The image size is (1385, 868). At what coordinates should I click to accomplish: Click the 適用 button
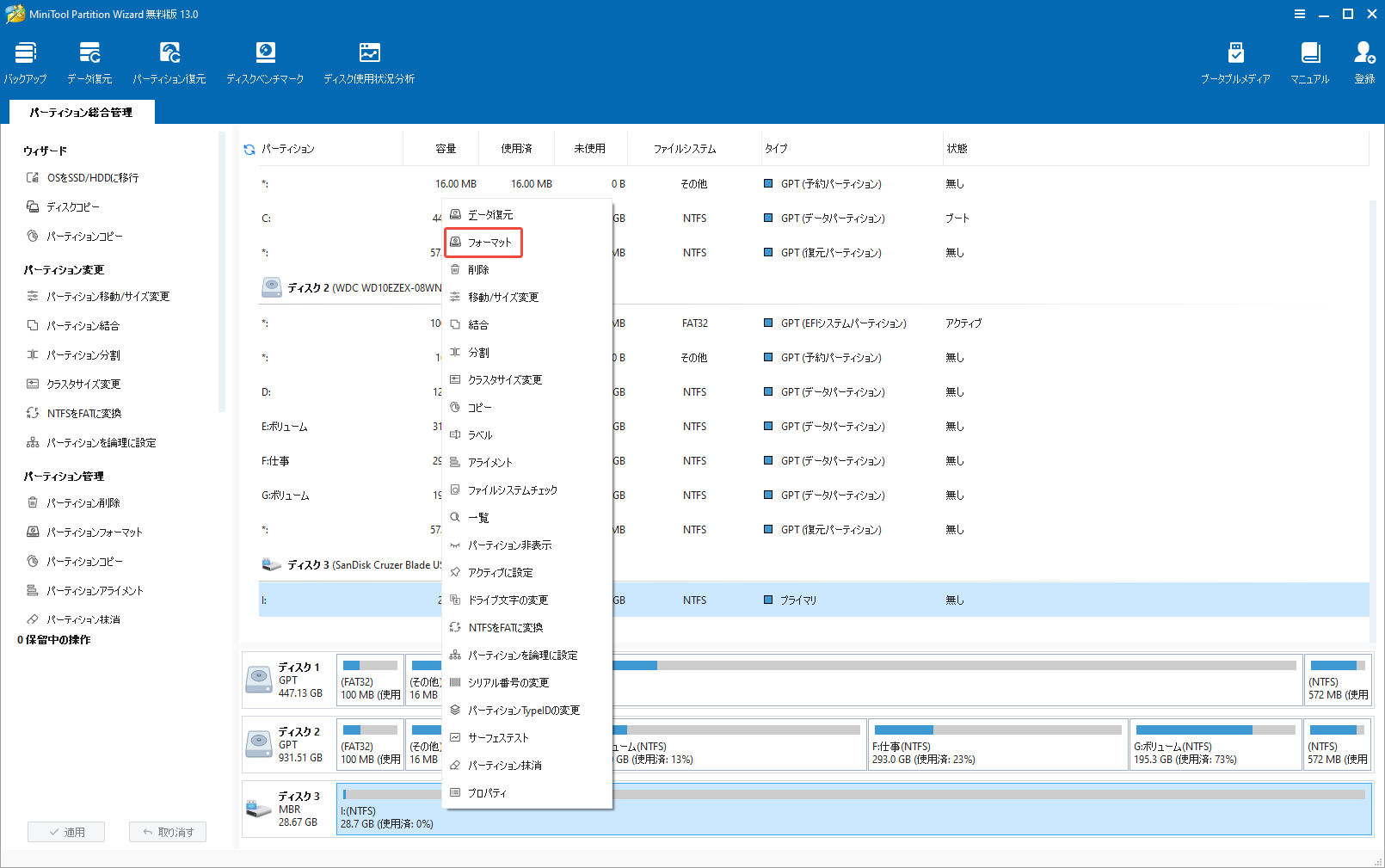[66, 831]
